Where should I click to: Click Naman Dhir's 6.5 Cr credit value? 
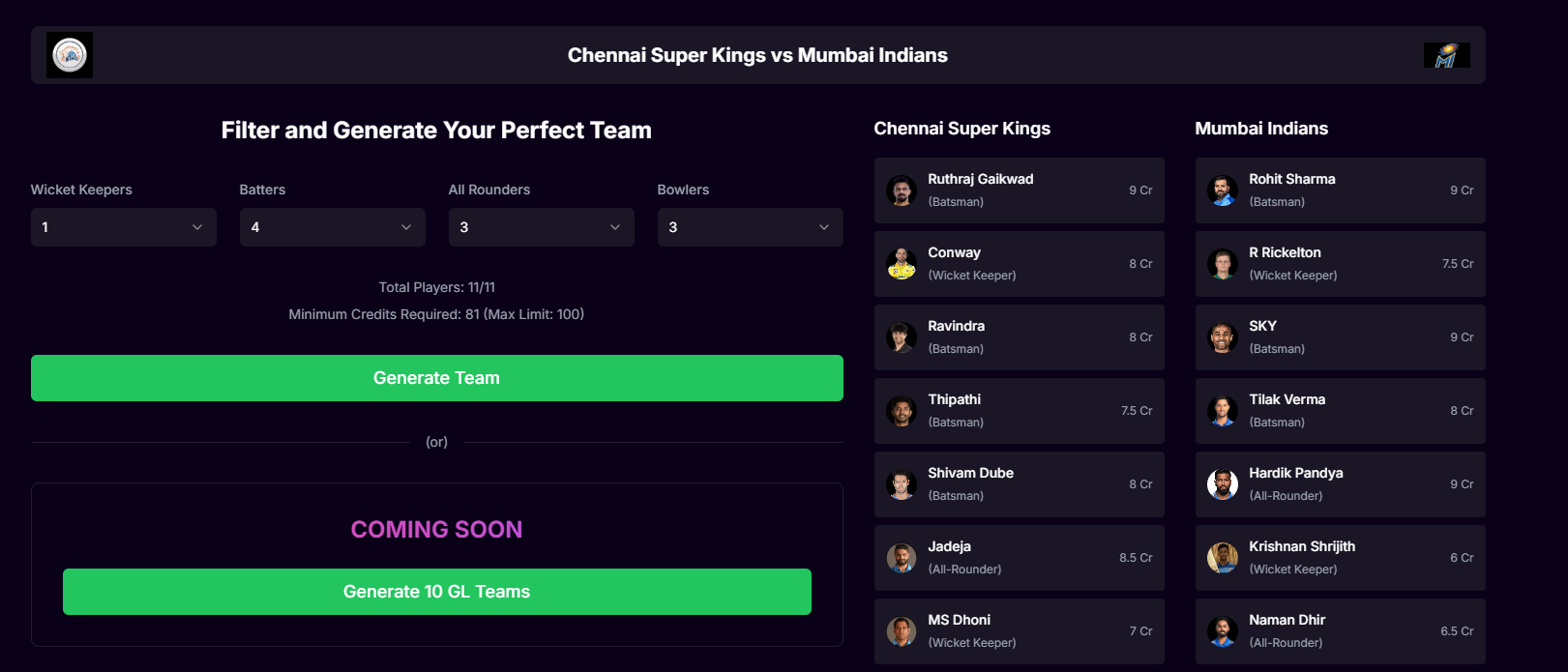click(x=1457, y=631)
